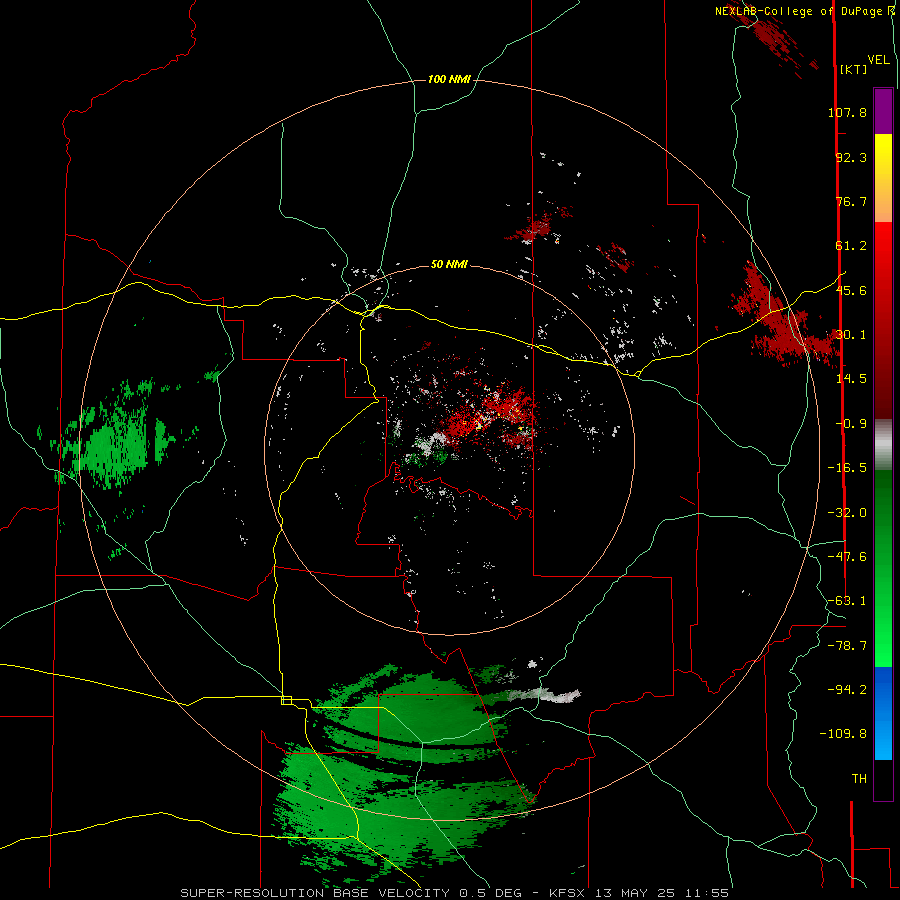
Task: Pick the black TH segment of the color bar
Action: pos(883,779)
